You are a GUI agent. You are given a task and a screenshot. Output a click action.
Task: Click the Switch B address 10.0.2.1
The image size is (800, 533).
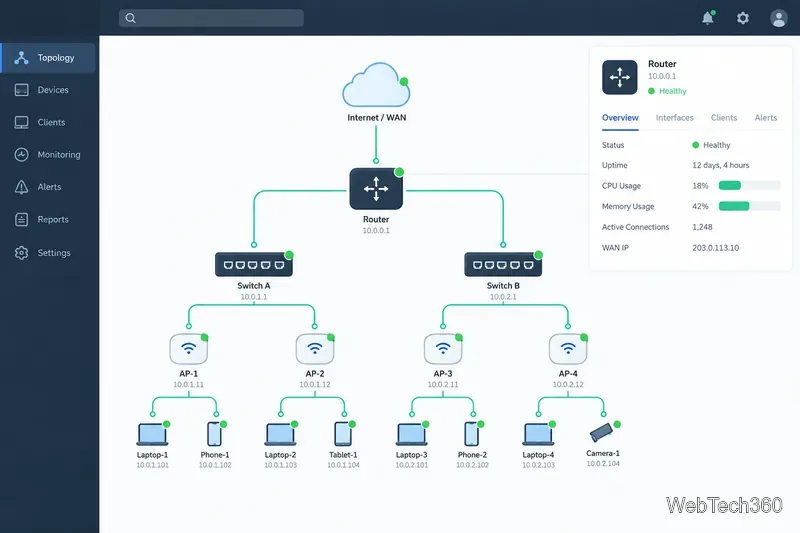click(503, 297)
